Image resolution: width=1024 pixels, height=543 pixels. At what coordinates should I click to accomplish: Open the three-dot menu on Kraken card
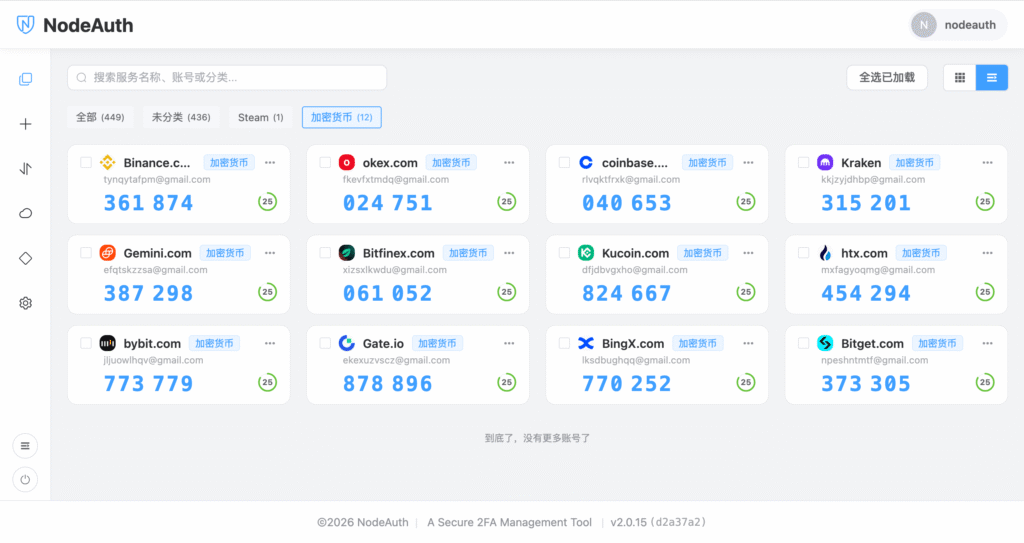(x=987, y=162)
